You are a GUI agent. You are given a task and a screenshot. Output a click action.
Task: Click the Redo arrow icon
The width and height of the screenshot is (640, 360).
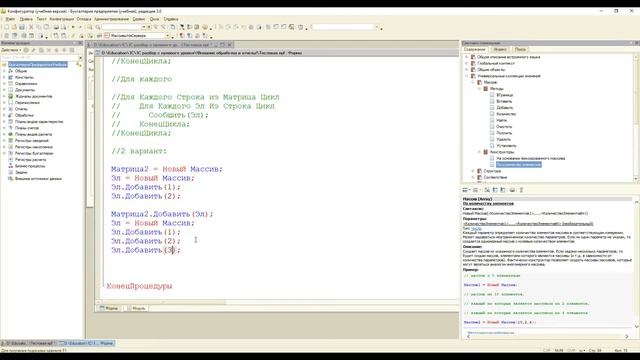tap(80, 27)
